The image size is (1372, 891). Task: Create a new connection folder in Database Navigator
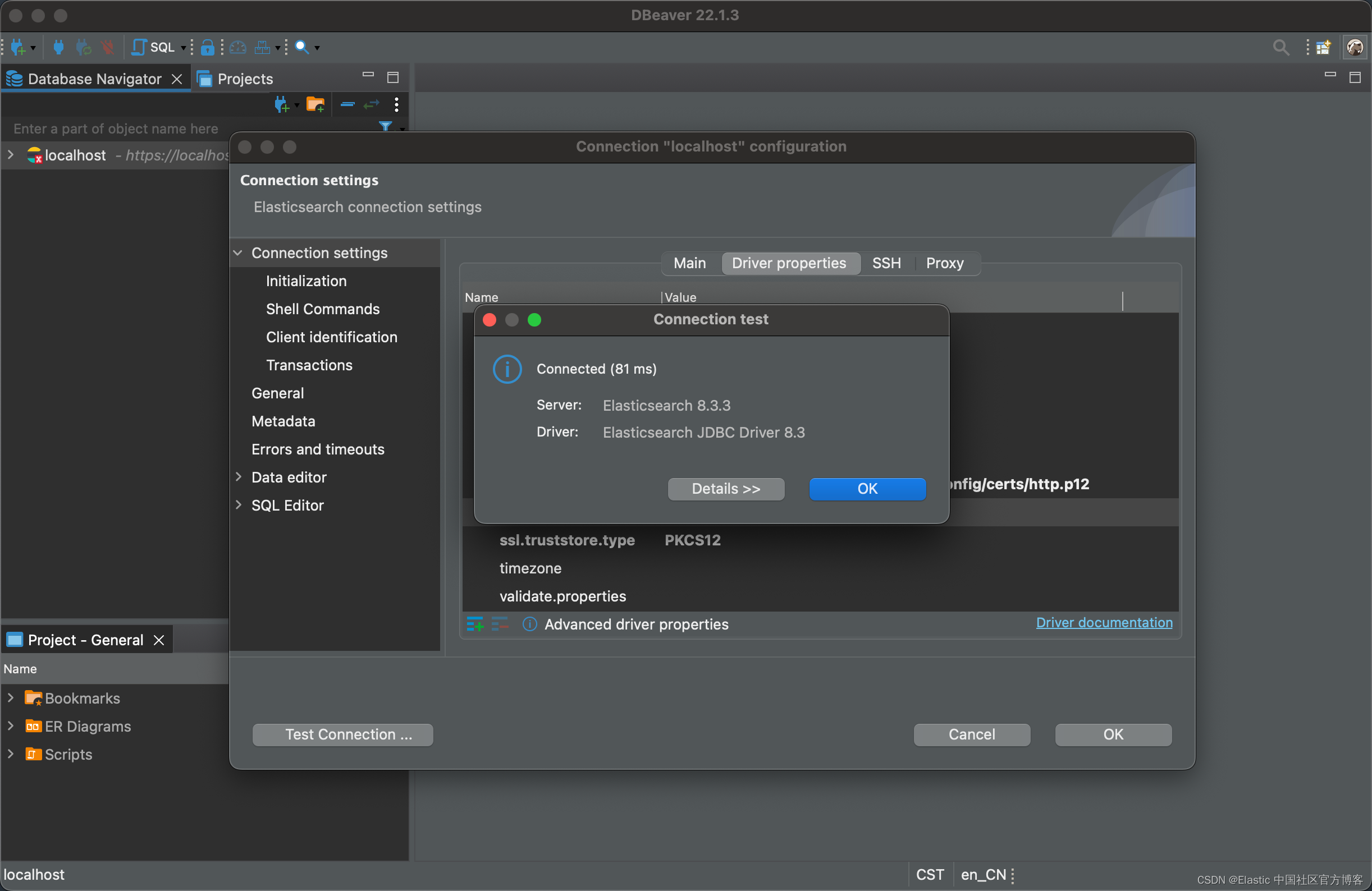pyautogui.click(x=315, y=105)
